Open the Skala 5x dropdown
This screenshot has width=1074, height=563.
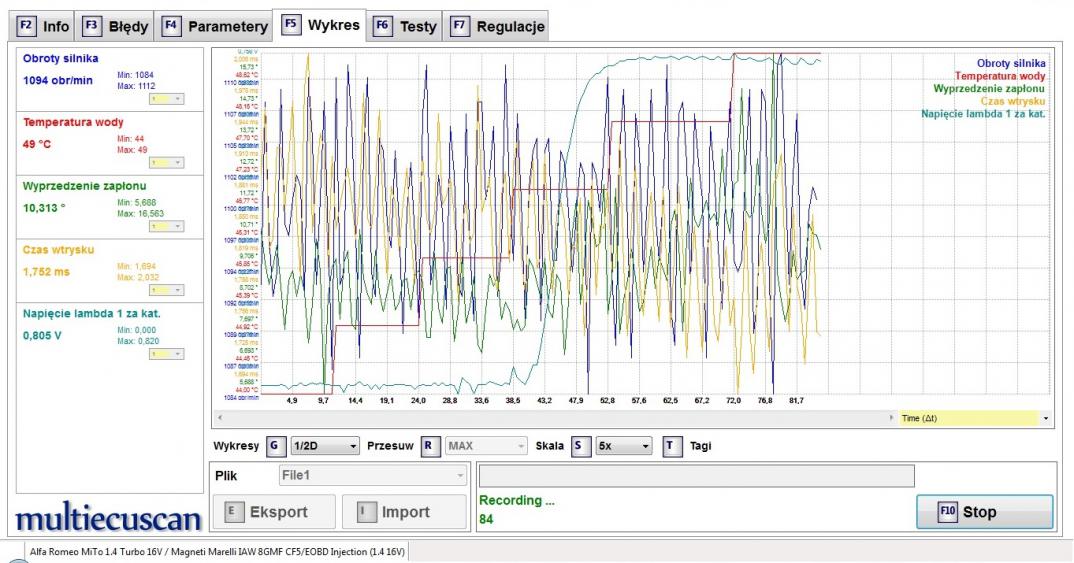624,446
